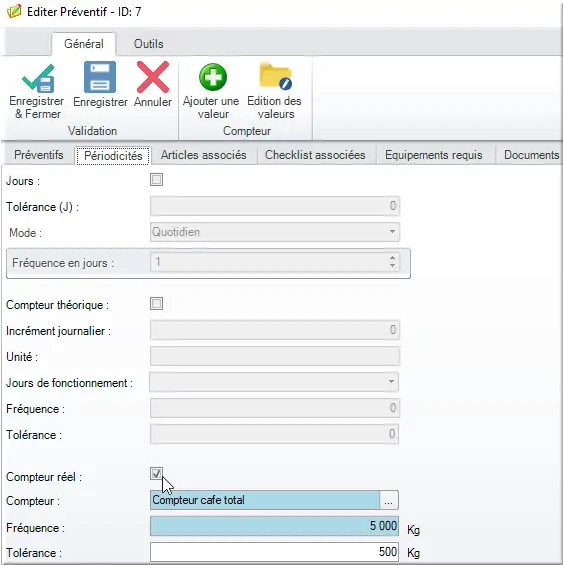Select the Equipements requis tab
The width and height of the screenshot is (563, 565).
coord(434,155)
